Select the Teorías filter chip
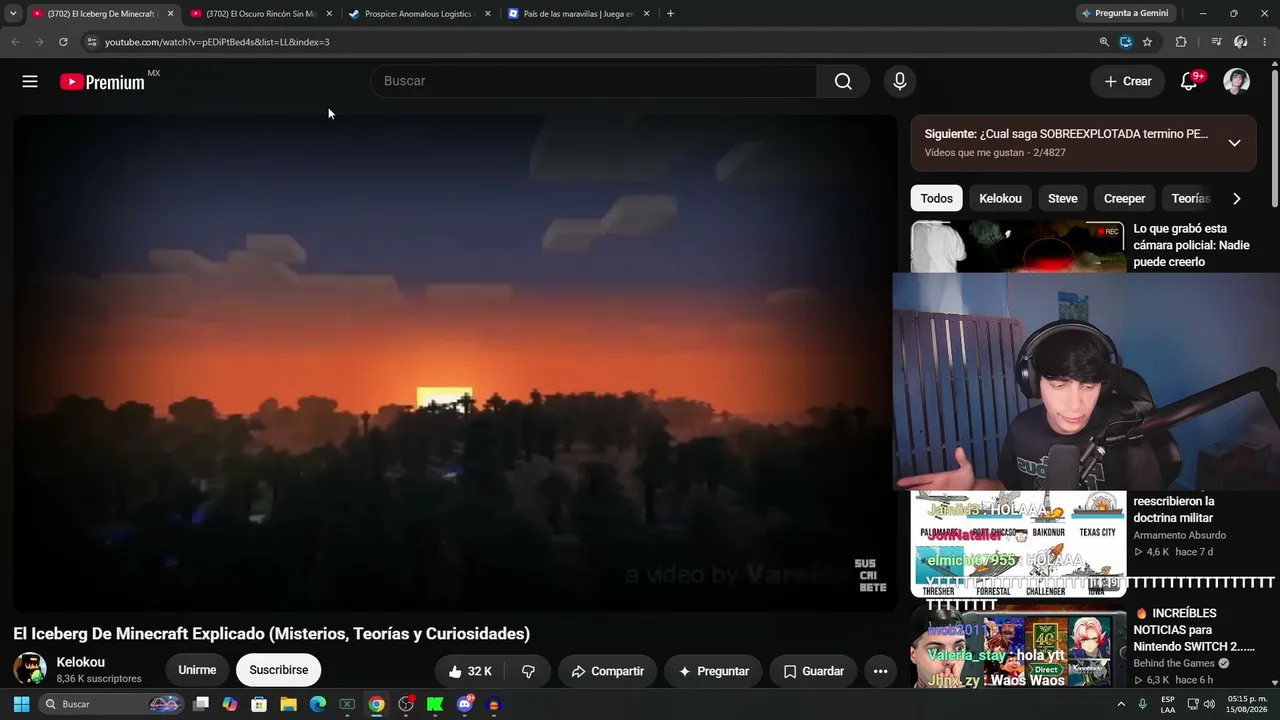This screenshot has height=720, width=1280. [x=1190, y=198]
